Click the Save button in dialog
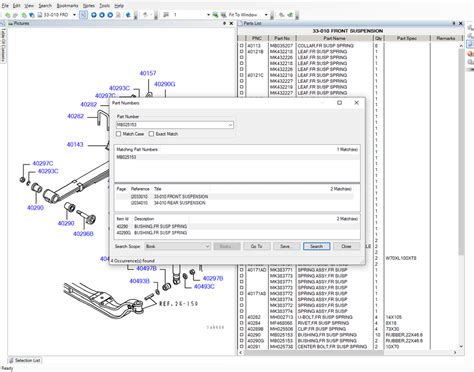 click(287, 246)
